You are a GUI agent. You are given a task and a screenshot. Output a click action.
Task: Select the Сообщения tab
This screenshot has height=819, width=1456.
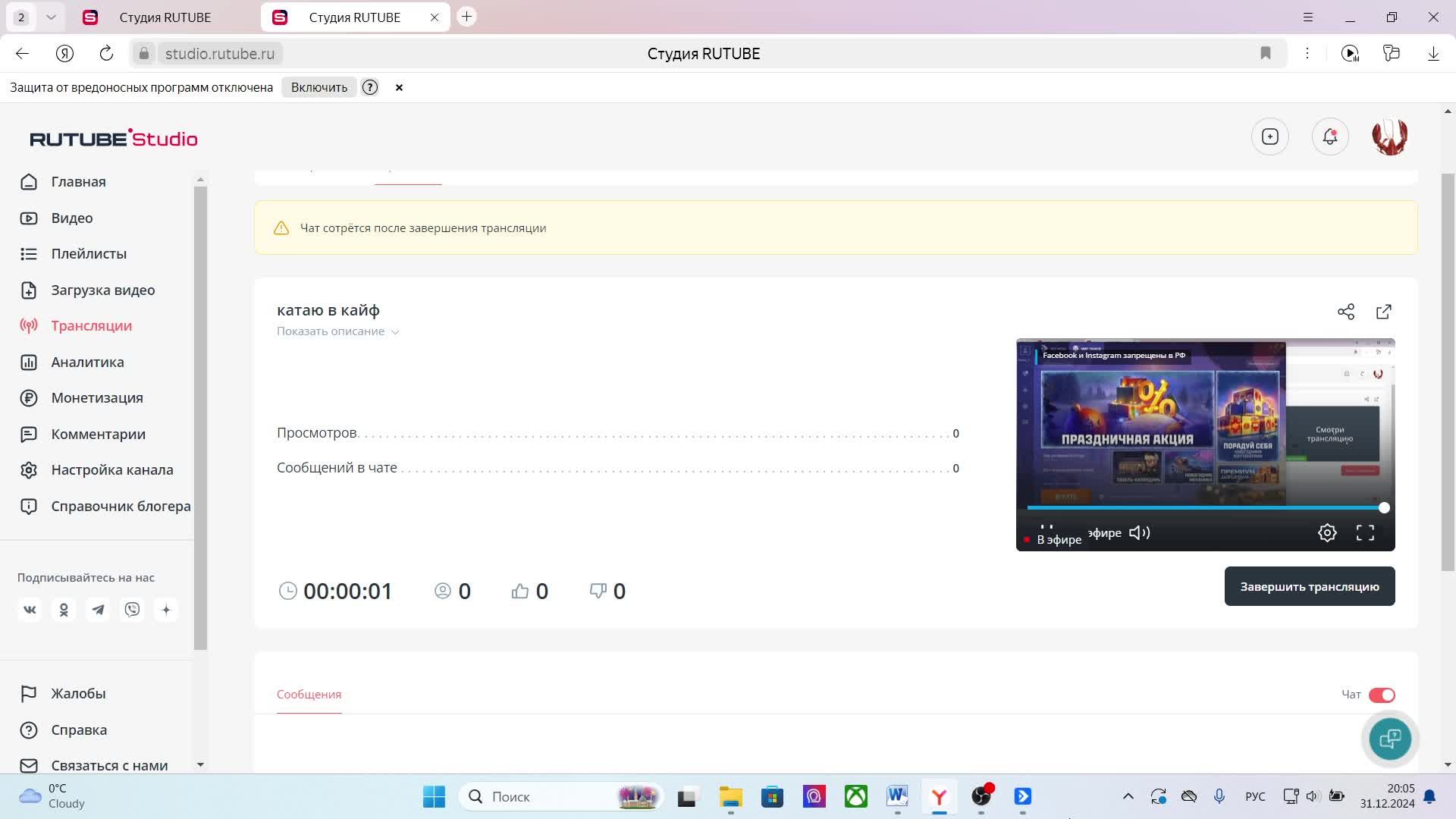[x=309, y=695]
